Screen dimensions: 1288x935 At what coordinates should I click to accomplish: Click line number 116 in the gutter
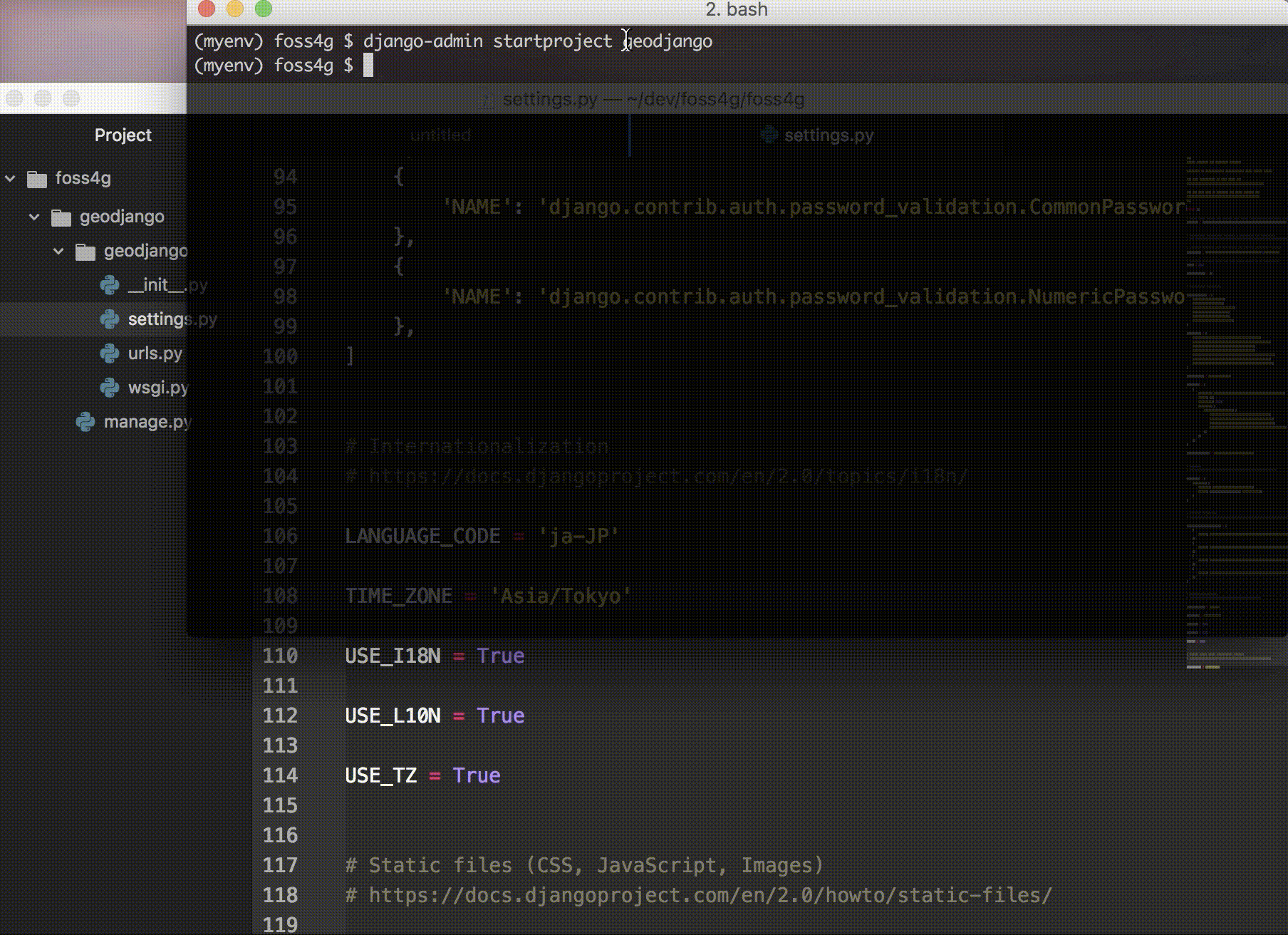280,835
